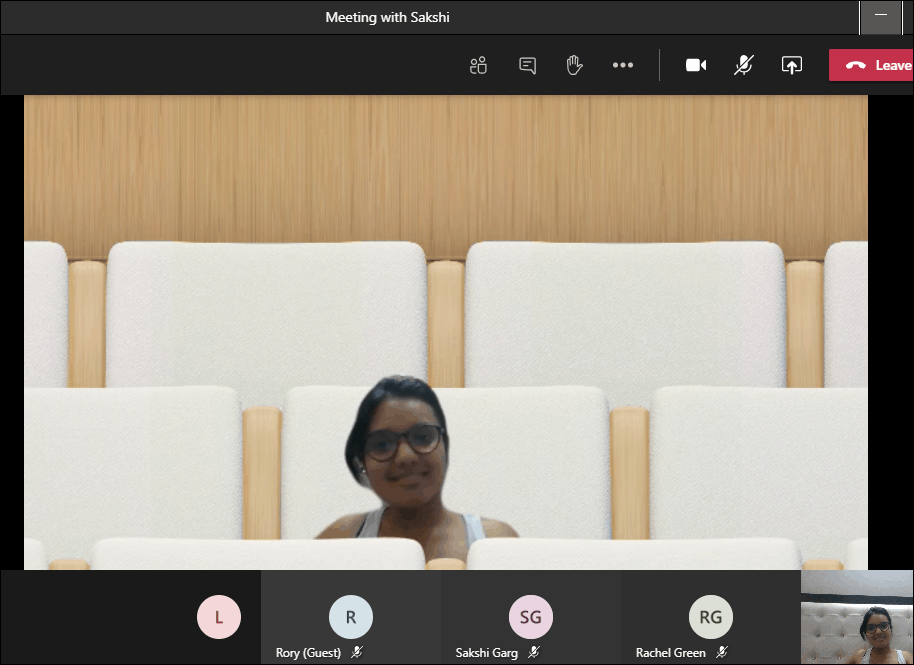The height and width of the screenshot is (665, 914).
Task: Select Rory (Guest) avatar circle
Action: coord(351,617)
